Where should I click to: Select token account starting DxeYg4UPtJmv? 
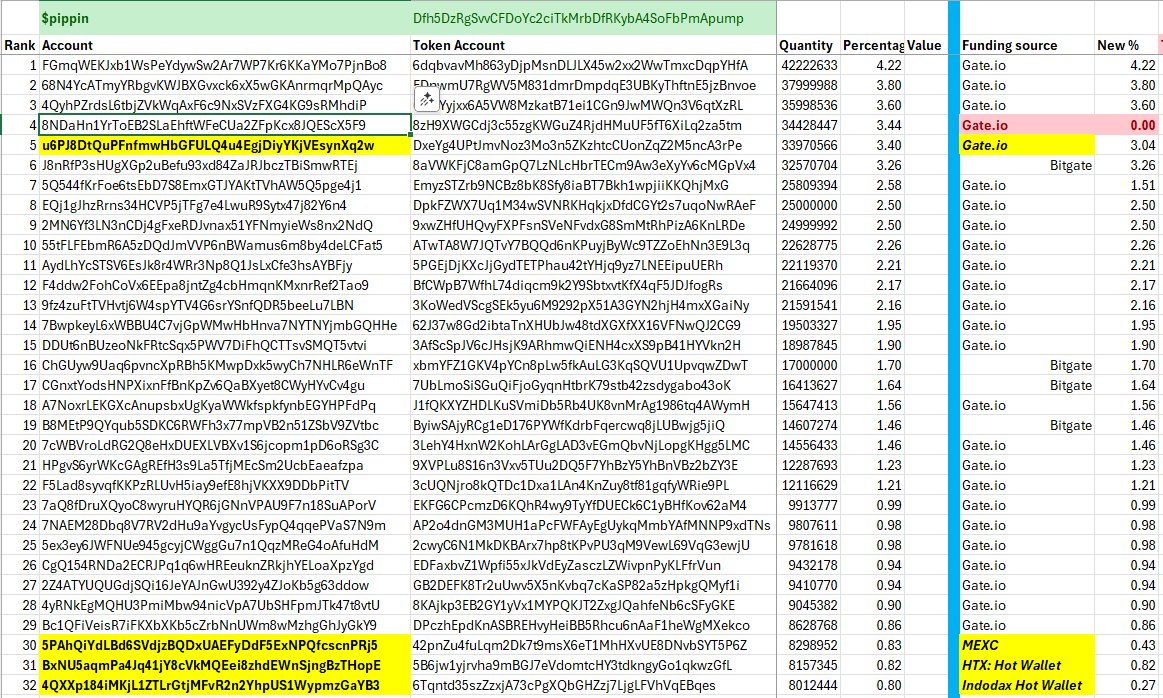click(593, 145)
